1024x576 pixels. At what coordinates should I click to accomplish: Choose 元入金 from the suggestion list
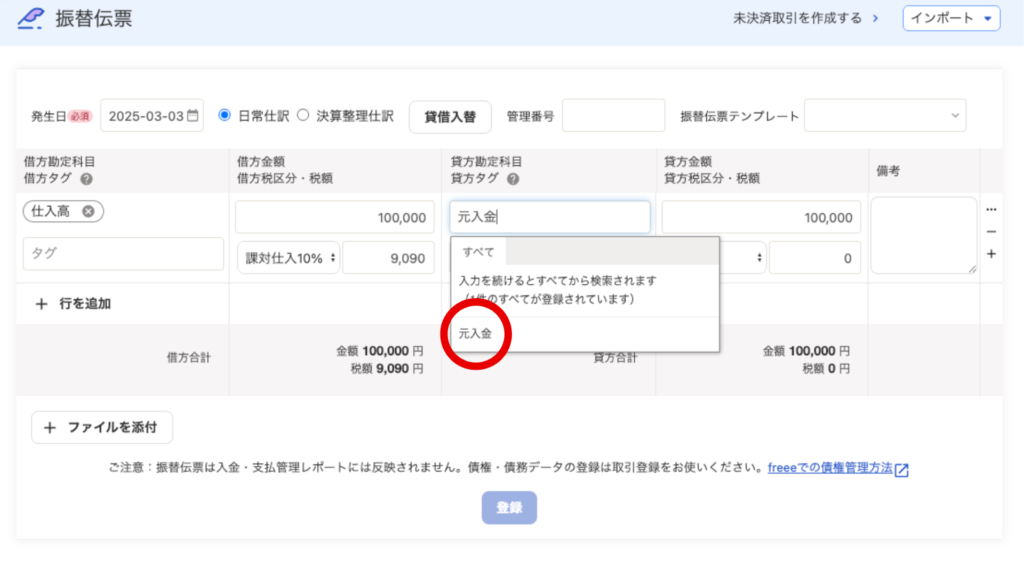(475, 334)
